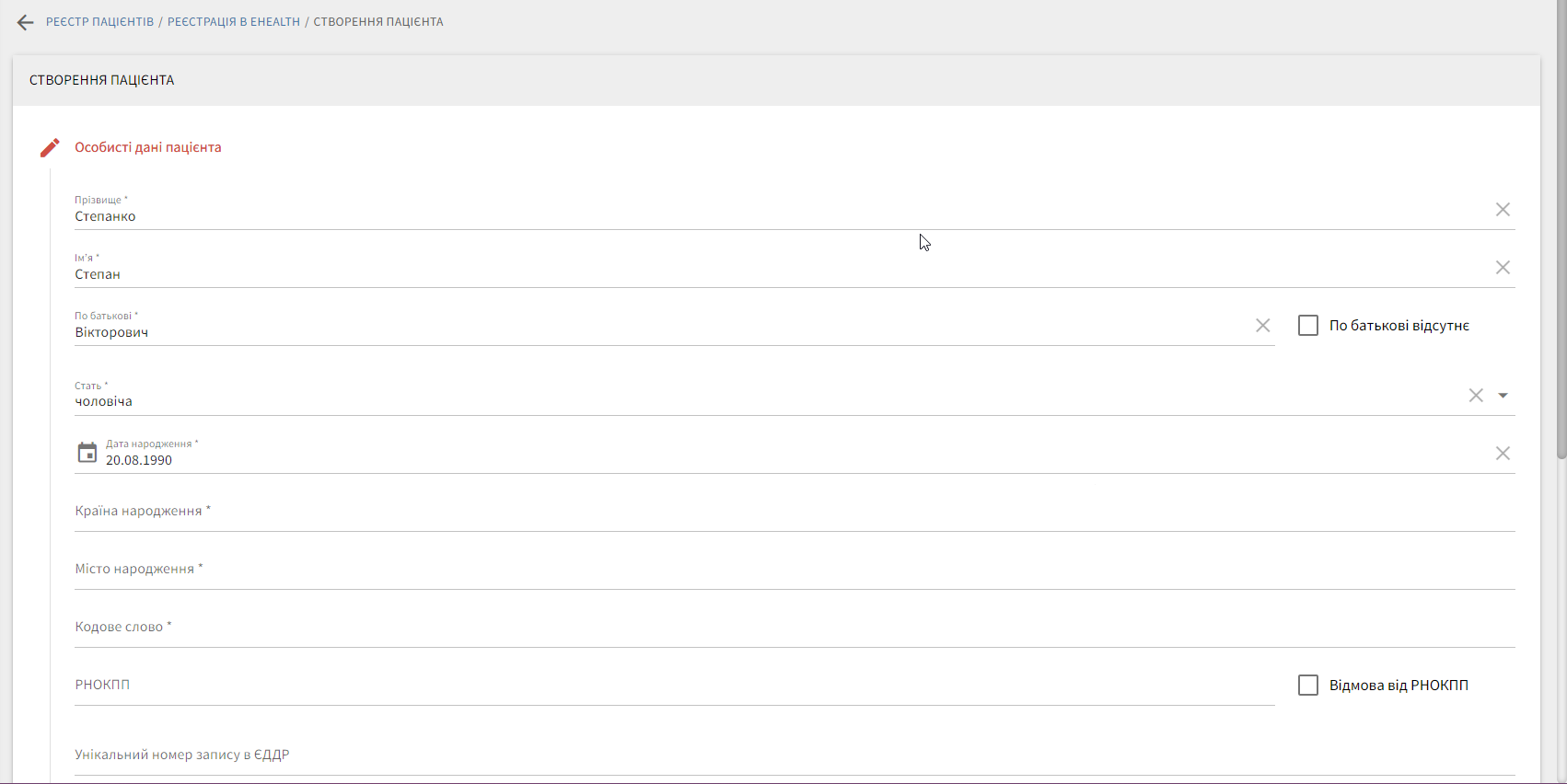Open Реєстрація в eHealth breadcrumb
The image size is (1567, 784).
(234, 22)
